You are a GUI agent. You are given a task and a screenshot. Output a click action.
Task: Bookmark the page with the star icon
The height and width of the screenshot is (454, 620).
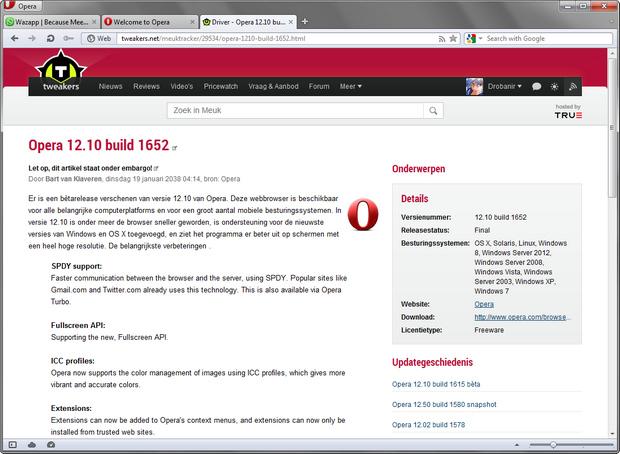coord(453,38)
